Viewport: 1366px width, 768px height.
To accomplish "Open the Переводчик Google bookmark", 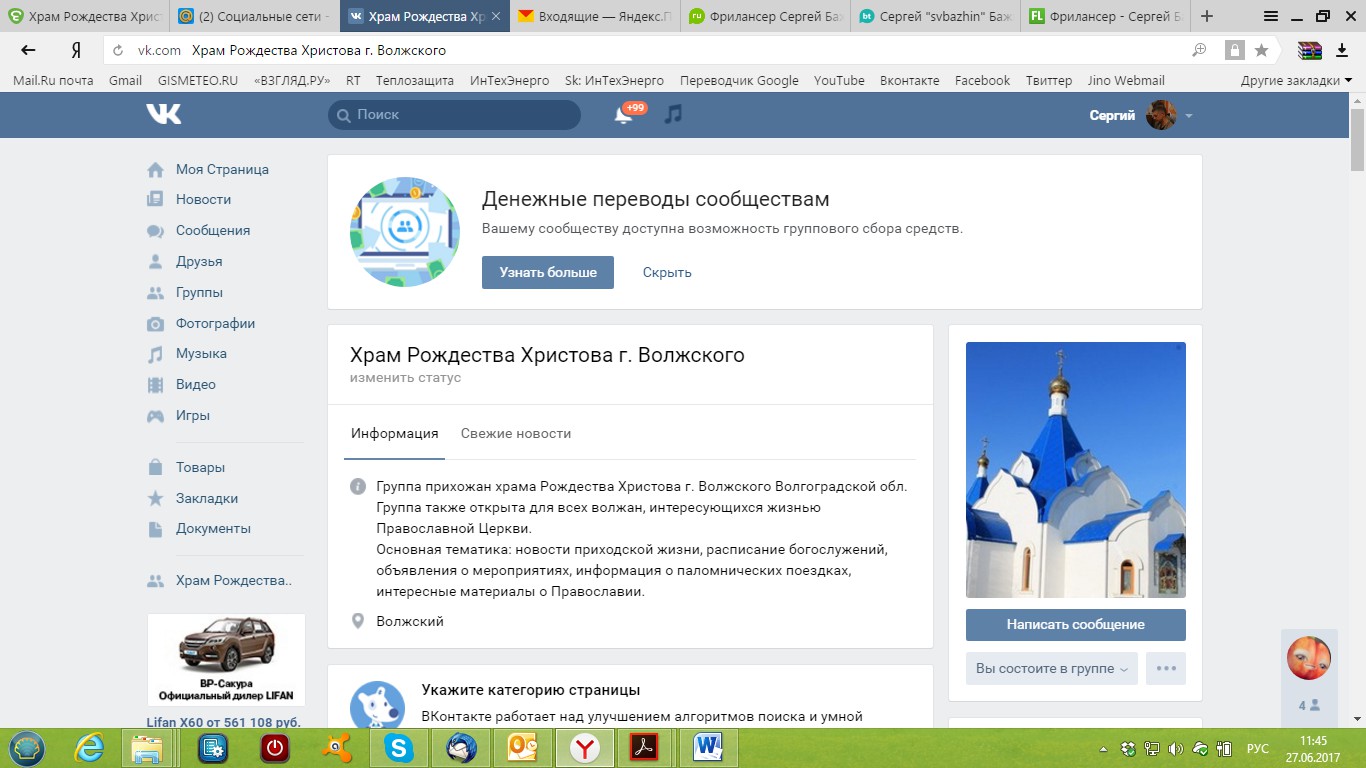I will pyautogui.click(x=739, y=80).
